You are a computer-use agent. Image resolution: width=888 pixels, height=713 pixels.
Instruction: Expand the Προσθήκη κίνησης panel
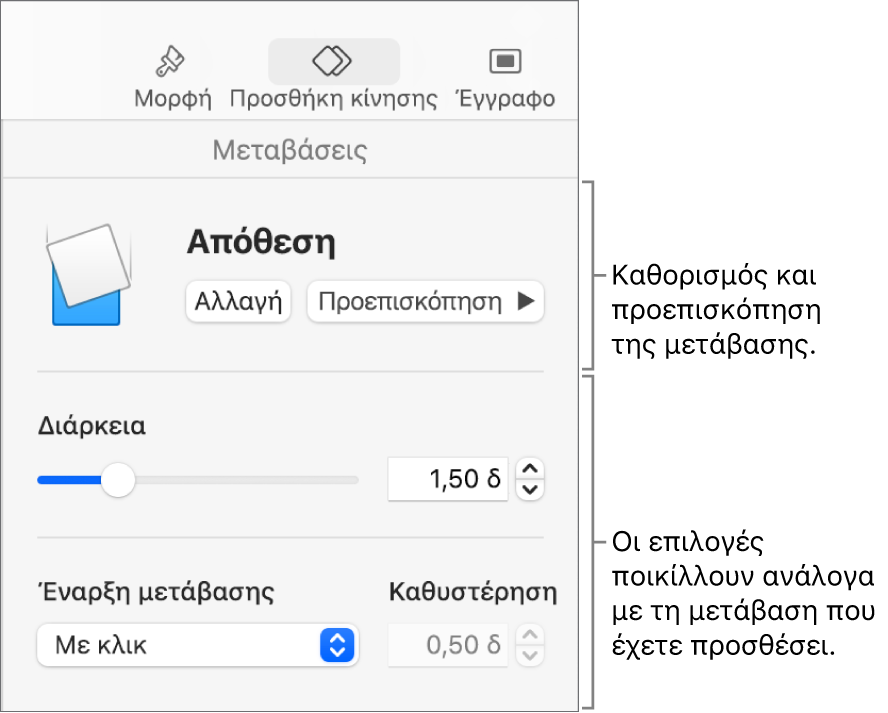click(333, 75)
